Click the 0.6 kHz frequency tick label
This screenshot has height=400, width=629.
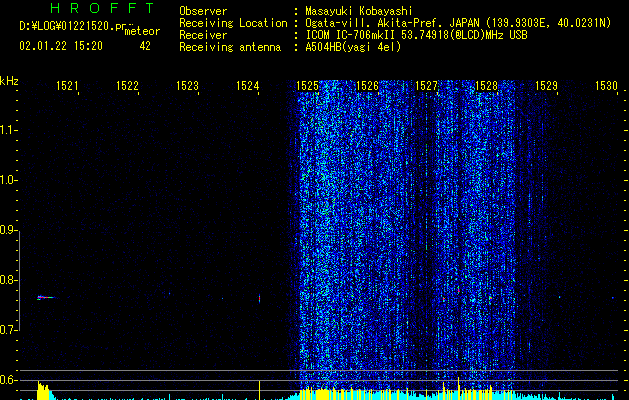coord(8,380)
